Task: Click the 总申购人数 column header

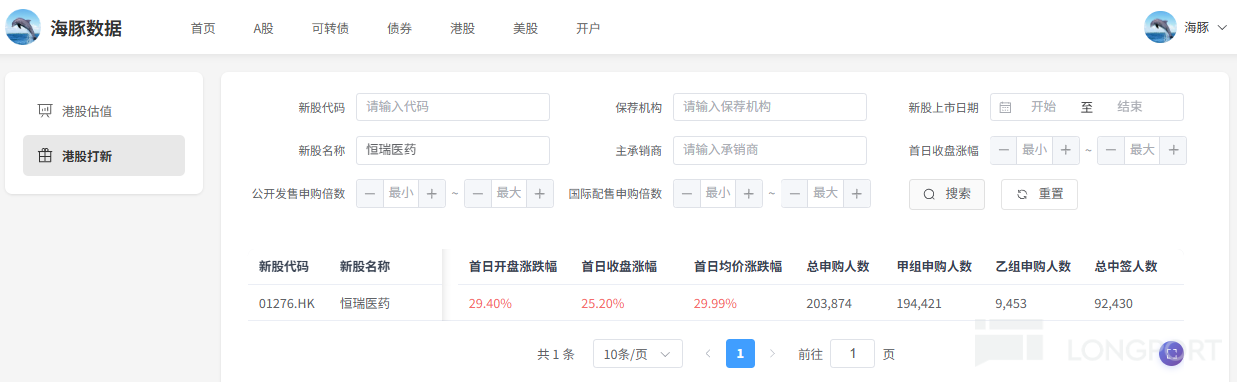Action: tap(838, 267)
